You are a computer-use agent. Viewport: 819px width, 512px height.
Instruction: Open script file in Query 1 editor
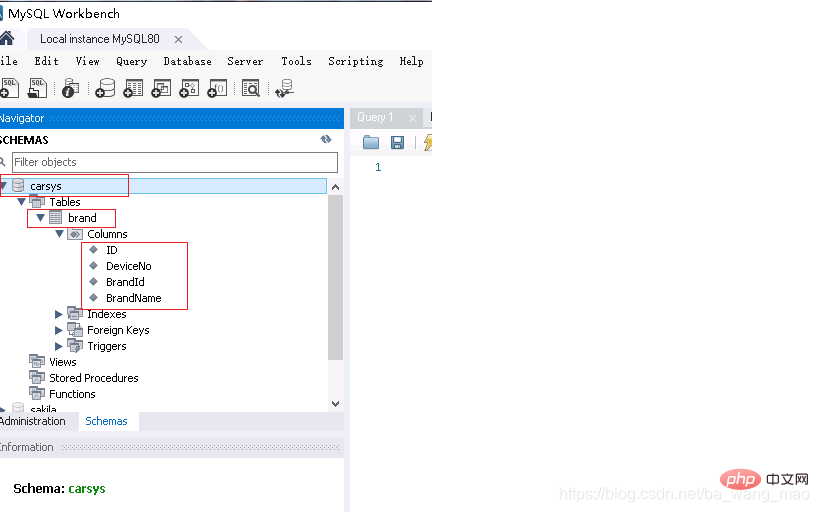pyautogui.click(x=371, y=142)
